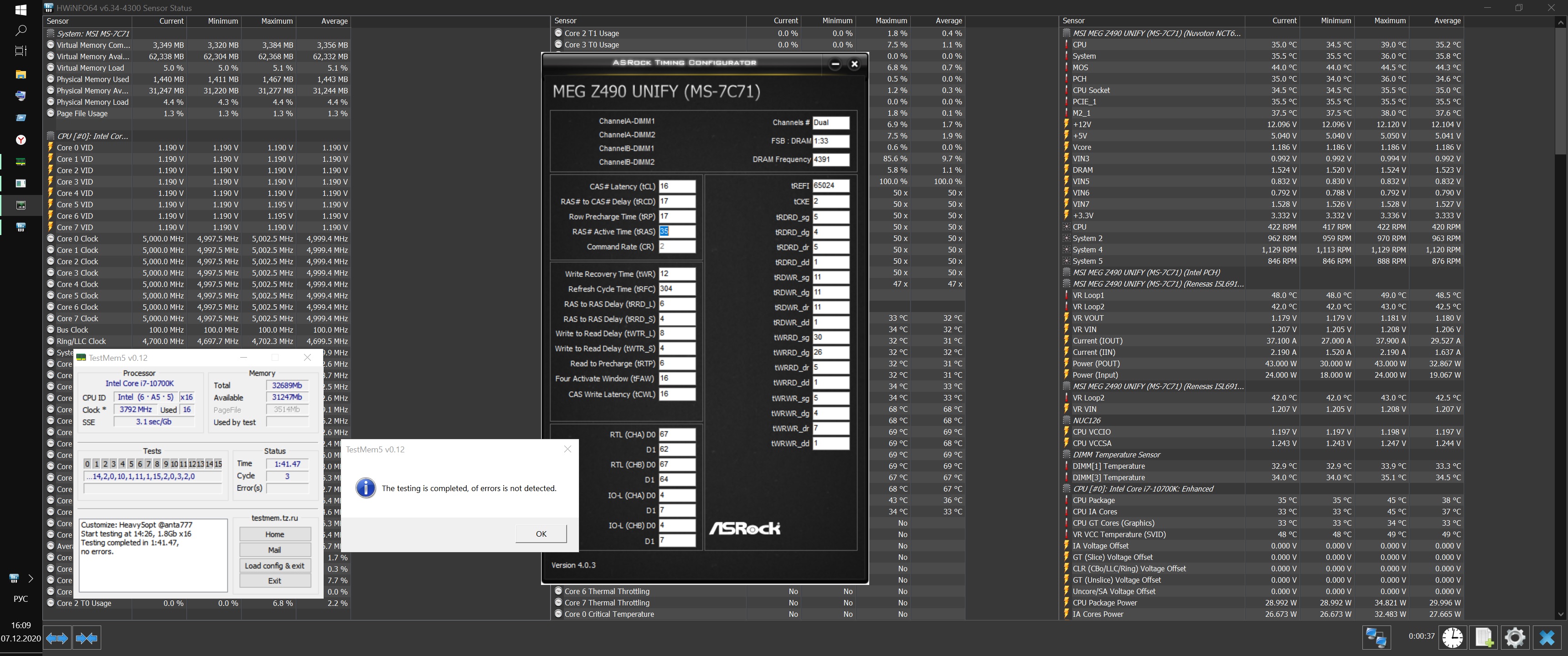Screen dimensions: 1568x656
Task: Minimize the ASRock Timing Configurator
Action: pyautogui.click(x=835, y=64)
